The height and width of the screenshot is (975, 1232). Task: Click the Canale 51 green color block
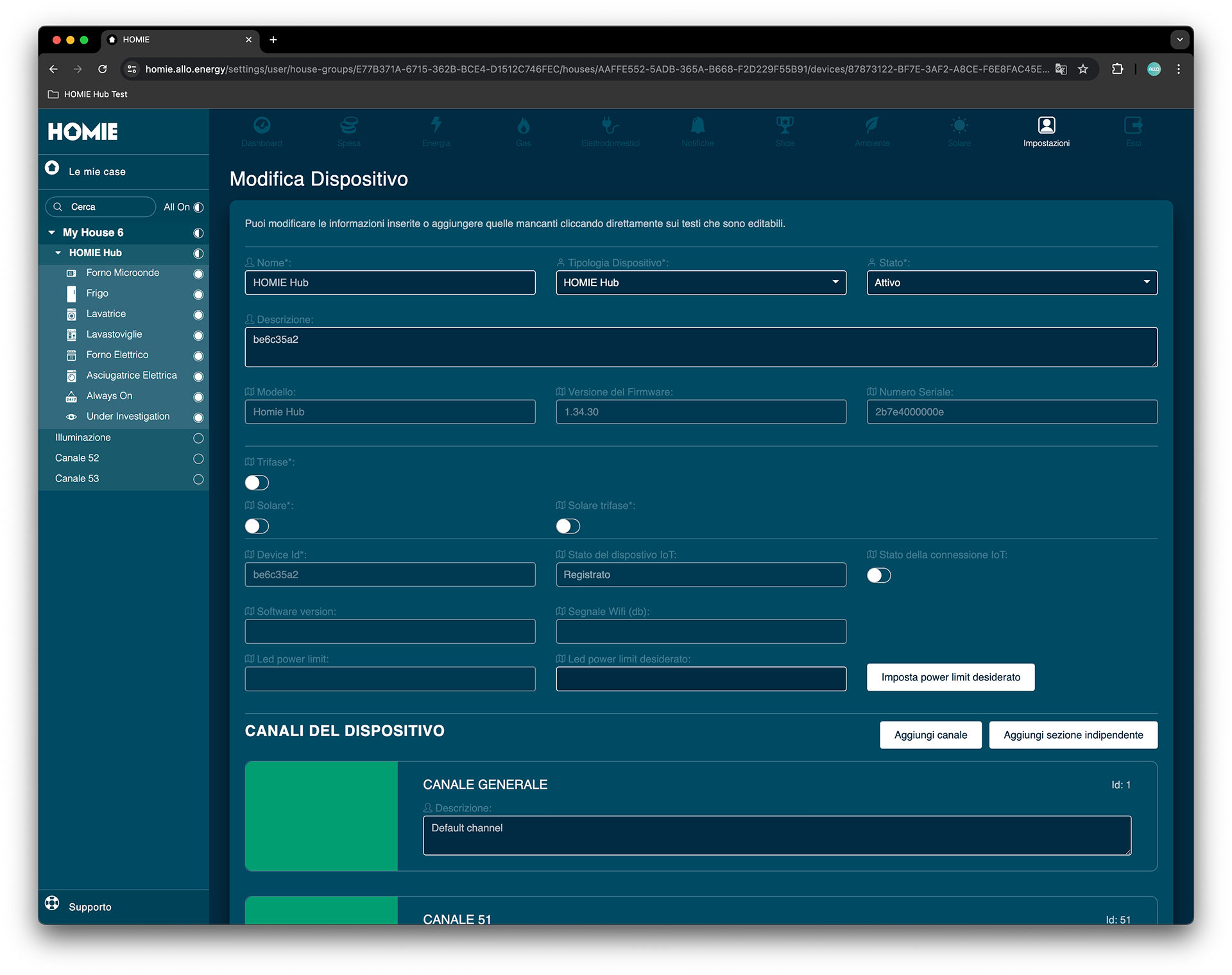(321, 910)
